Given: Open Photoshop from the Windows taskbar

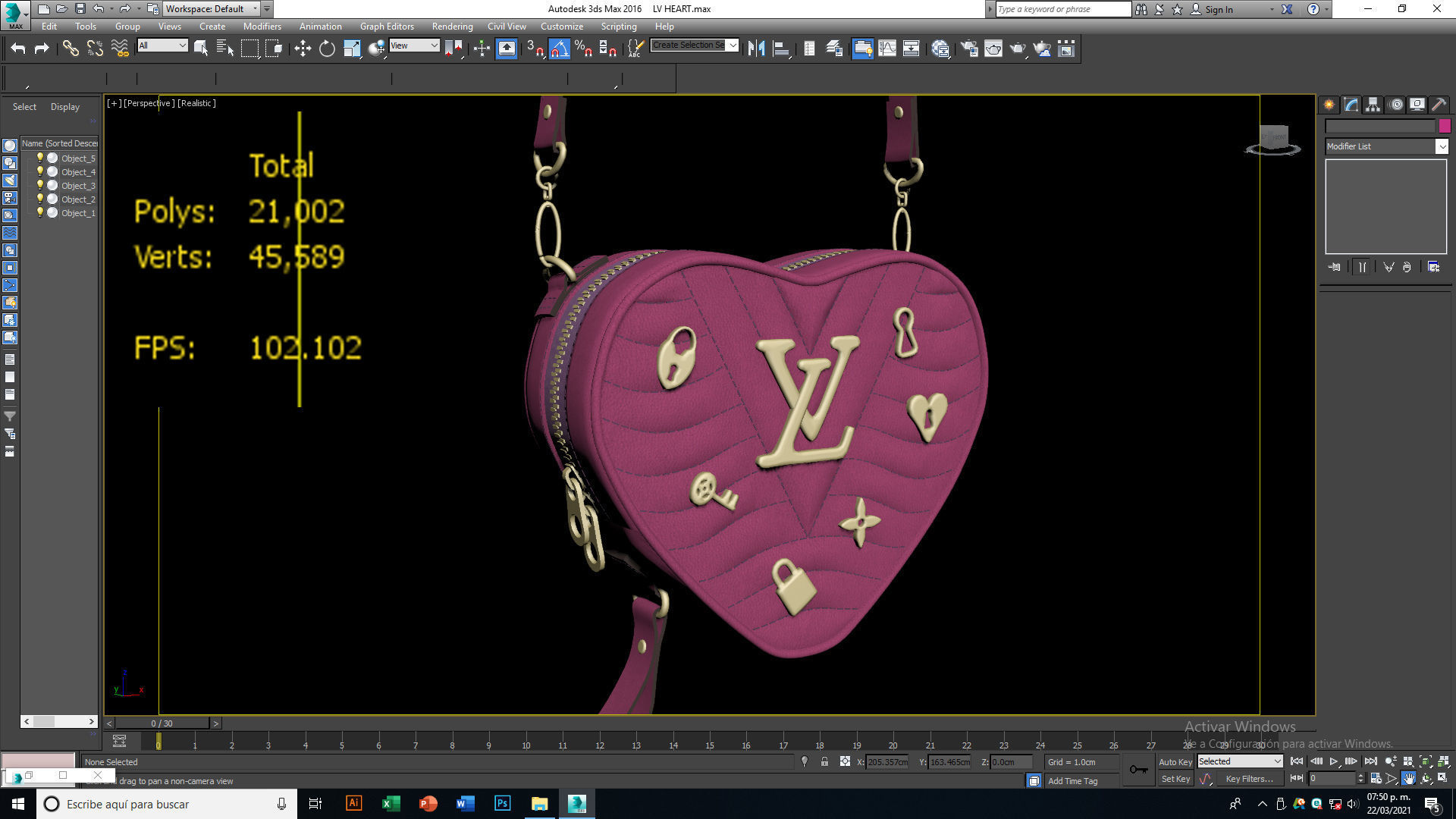Looking at the screenshot, I should [502, 804].
